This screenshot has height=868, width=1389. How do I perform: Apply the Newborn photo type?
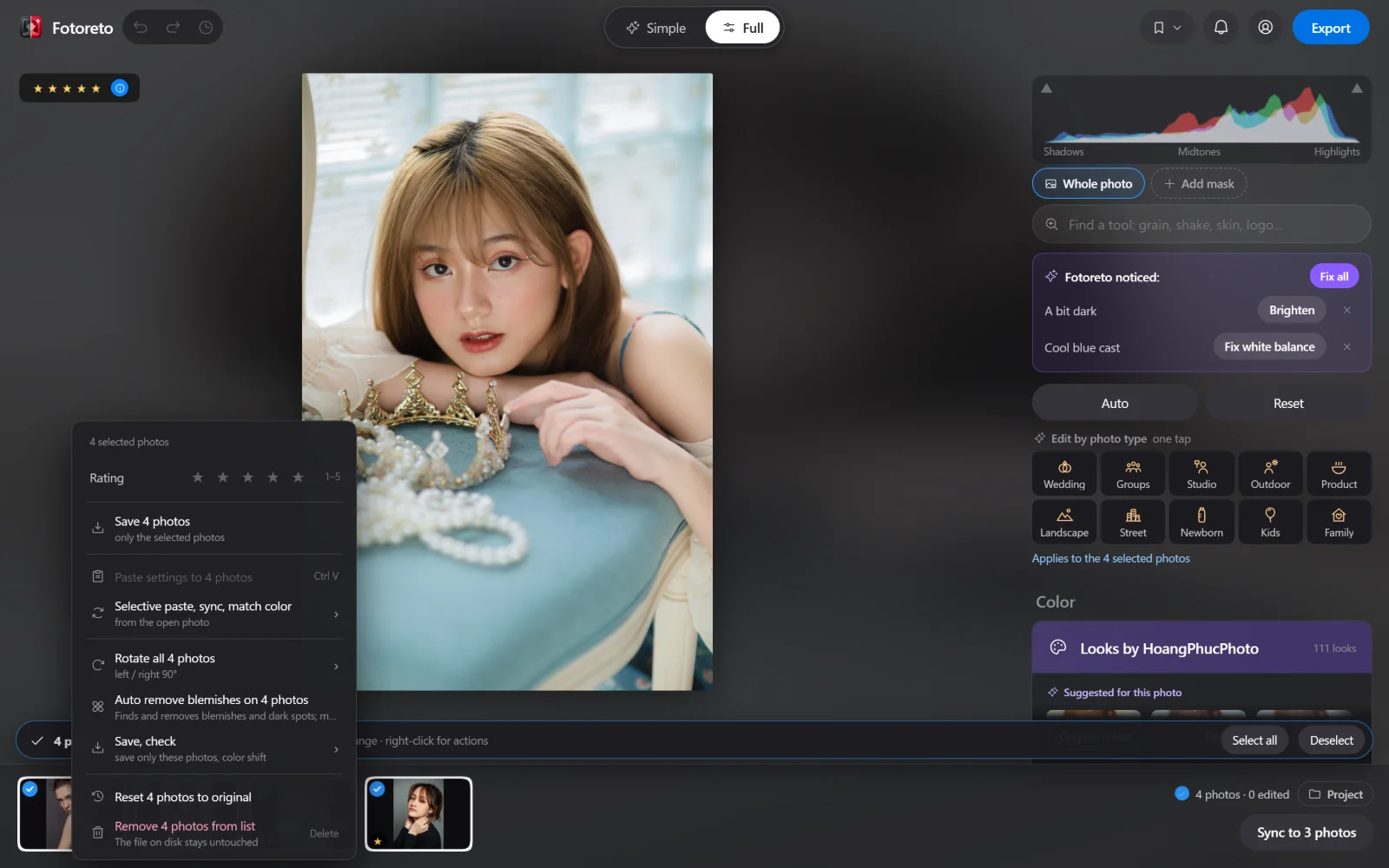coord(1201,523)
